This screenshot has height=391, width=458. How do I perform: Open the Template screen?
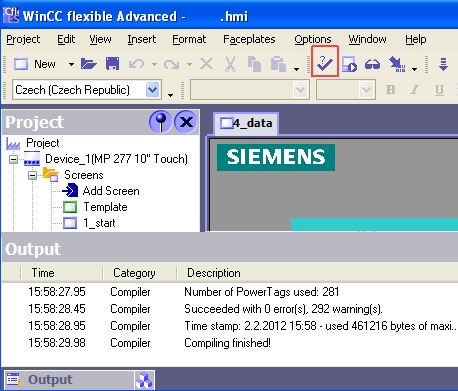pyautogui.click(x=105, y=207)
